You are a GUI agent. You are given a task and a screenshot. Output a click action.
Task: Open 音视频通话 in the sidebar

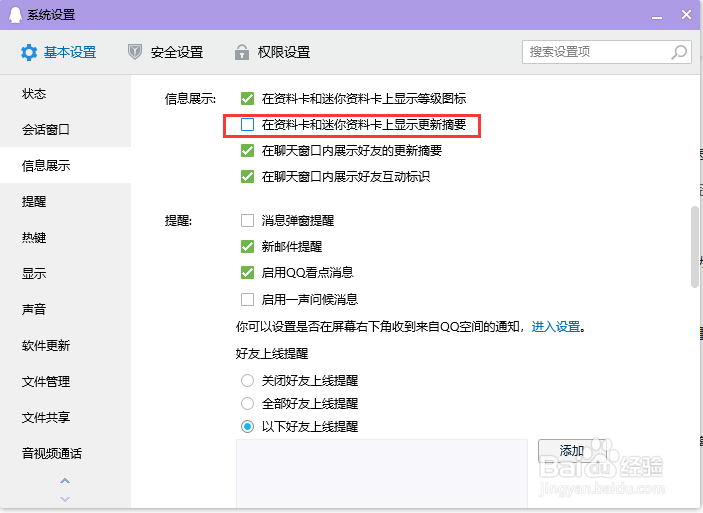point(65,453)
